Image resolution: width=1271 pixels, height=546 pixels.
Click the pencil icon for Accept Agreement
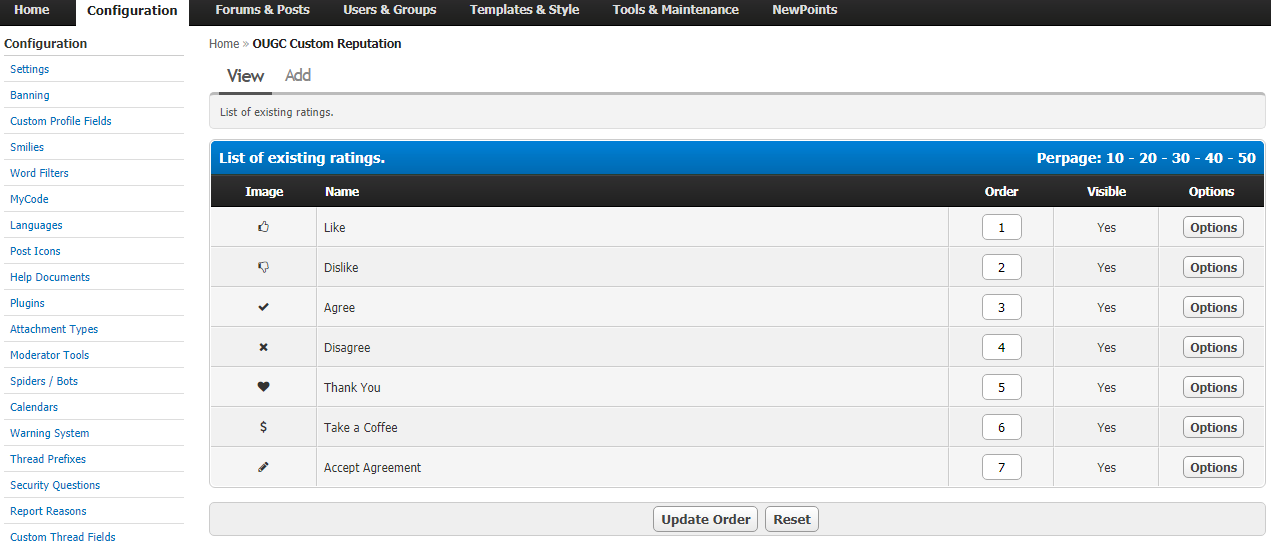264,467
